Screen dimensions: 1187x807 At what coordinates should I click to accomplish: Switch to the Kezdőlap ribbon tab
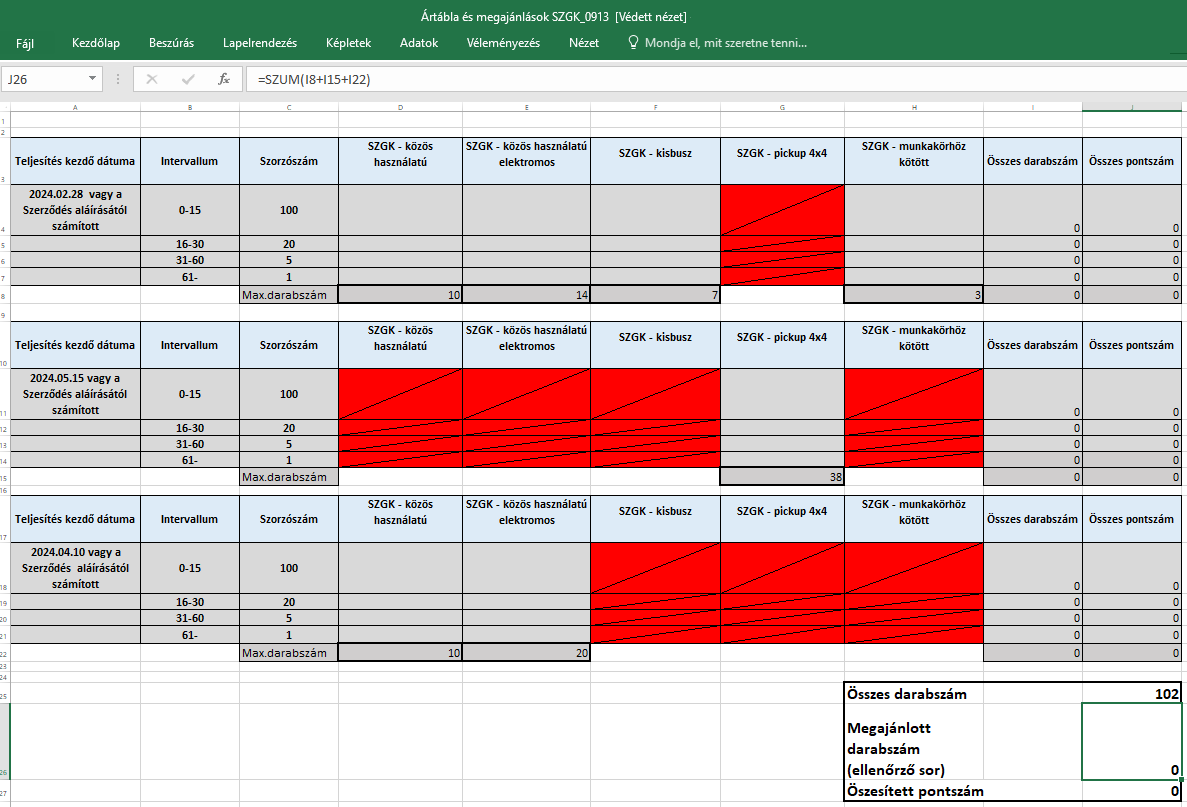click(96, 43)
